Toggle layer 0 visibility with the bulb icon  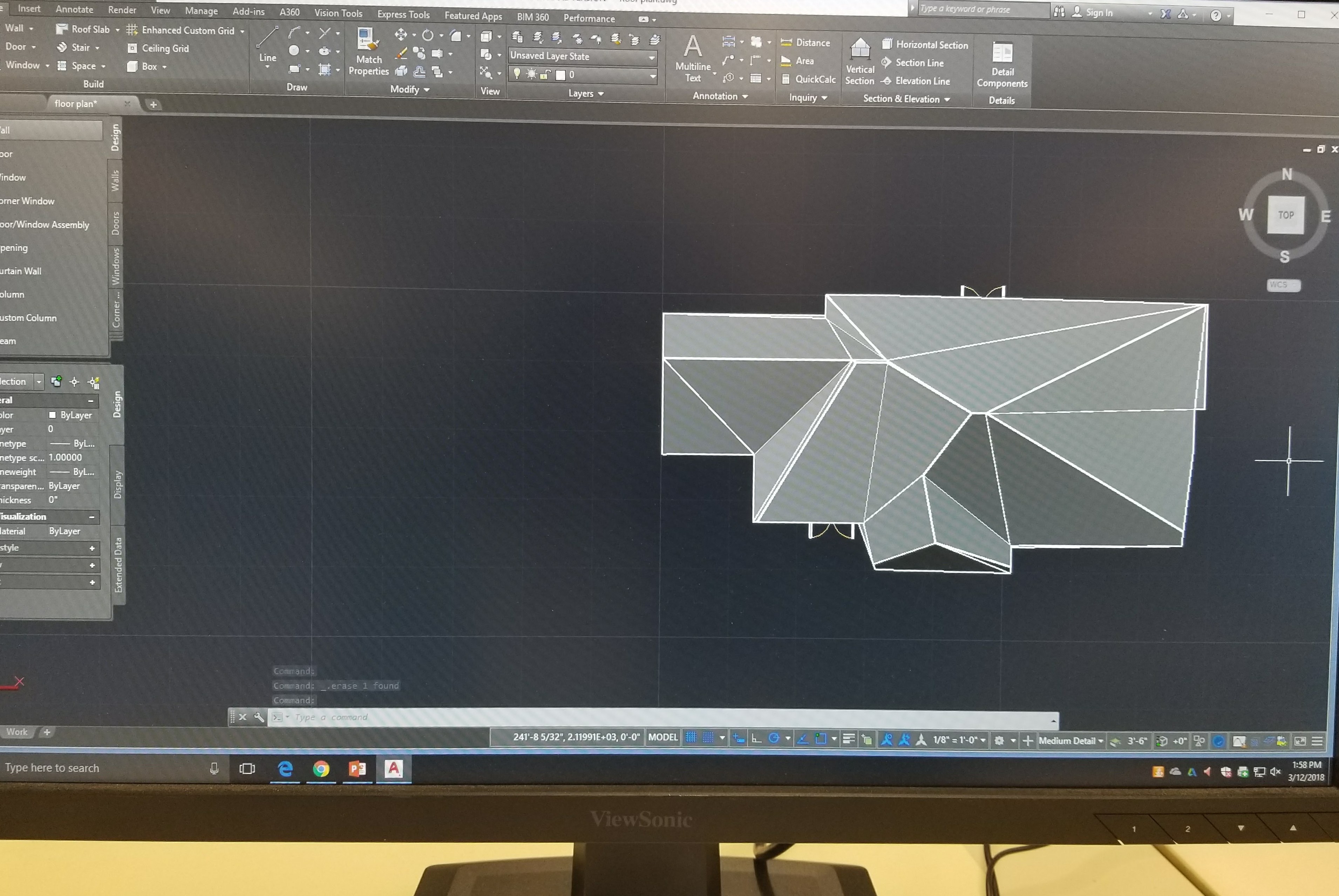click(x=518, y=73)
